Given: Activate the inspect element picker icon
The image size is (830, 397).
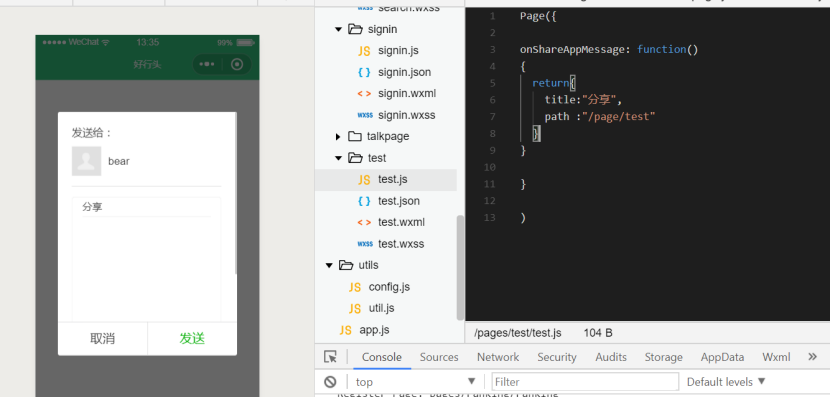Looking at the screenshot, I should click(x=330, y=357).
